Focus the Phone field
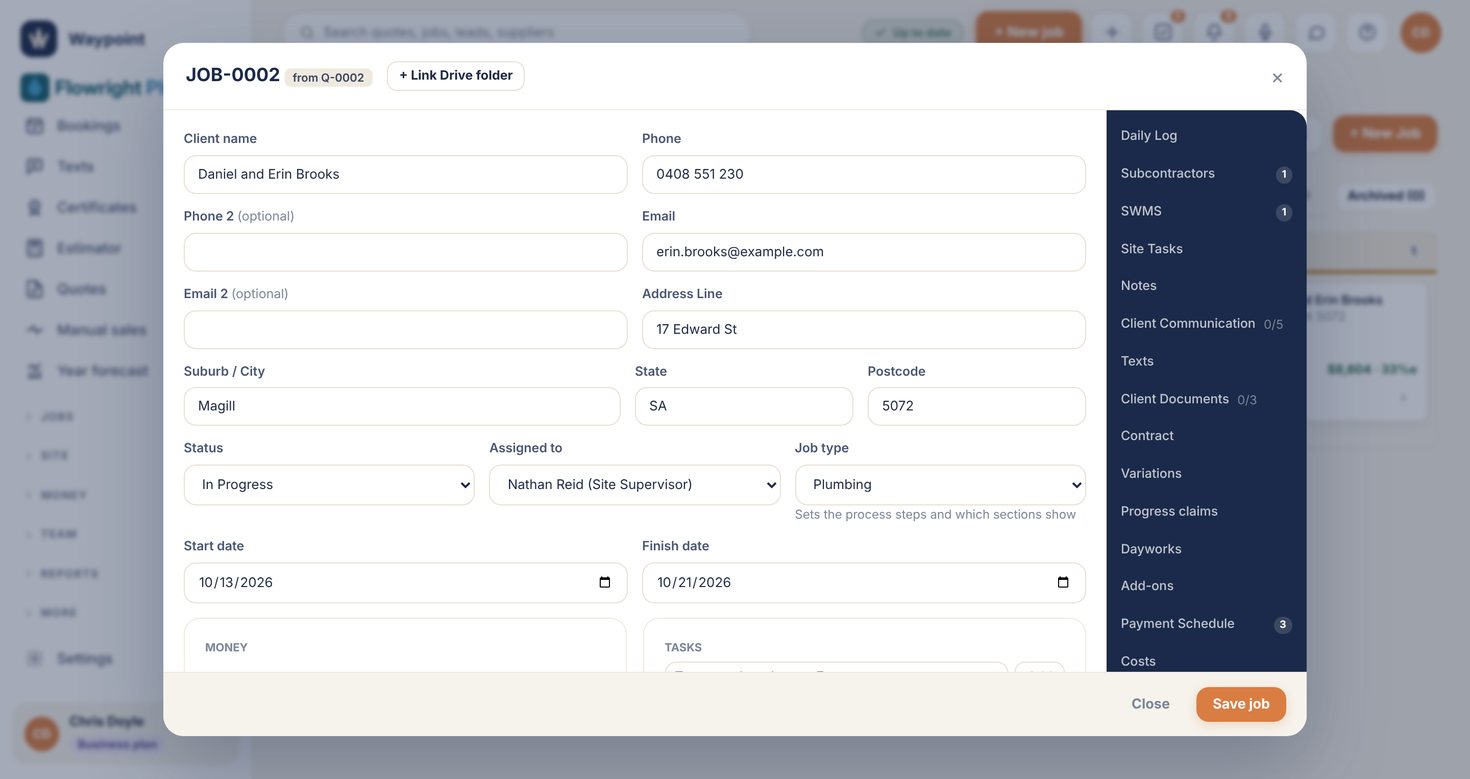 (864, 174)
